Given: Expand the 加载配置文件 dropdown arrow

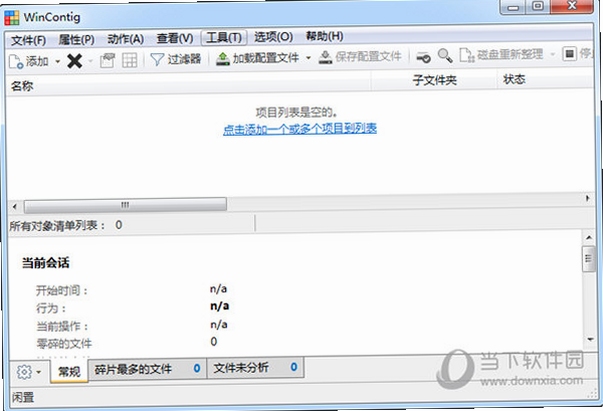Looking at the screenshot, I should tap(308, 58).
